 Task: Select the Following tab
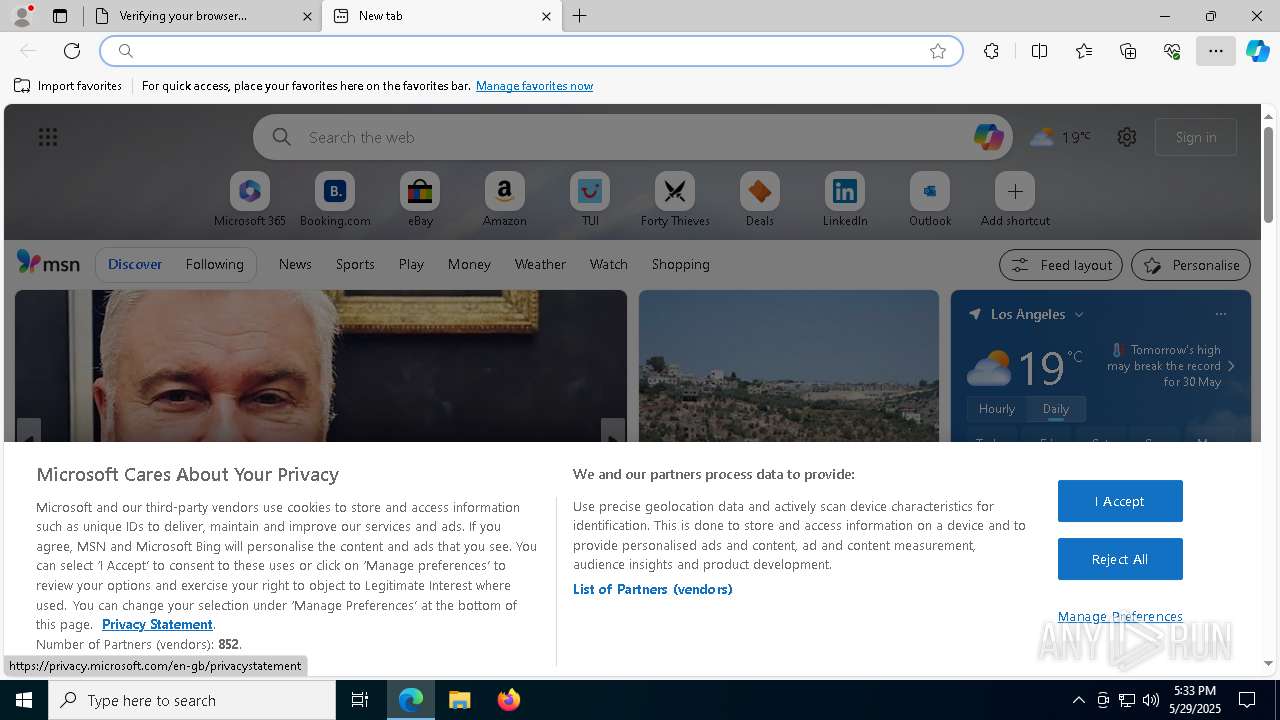pyautogui.click(x=214, y=264)
